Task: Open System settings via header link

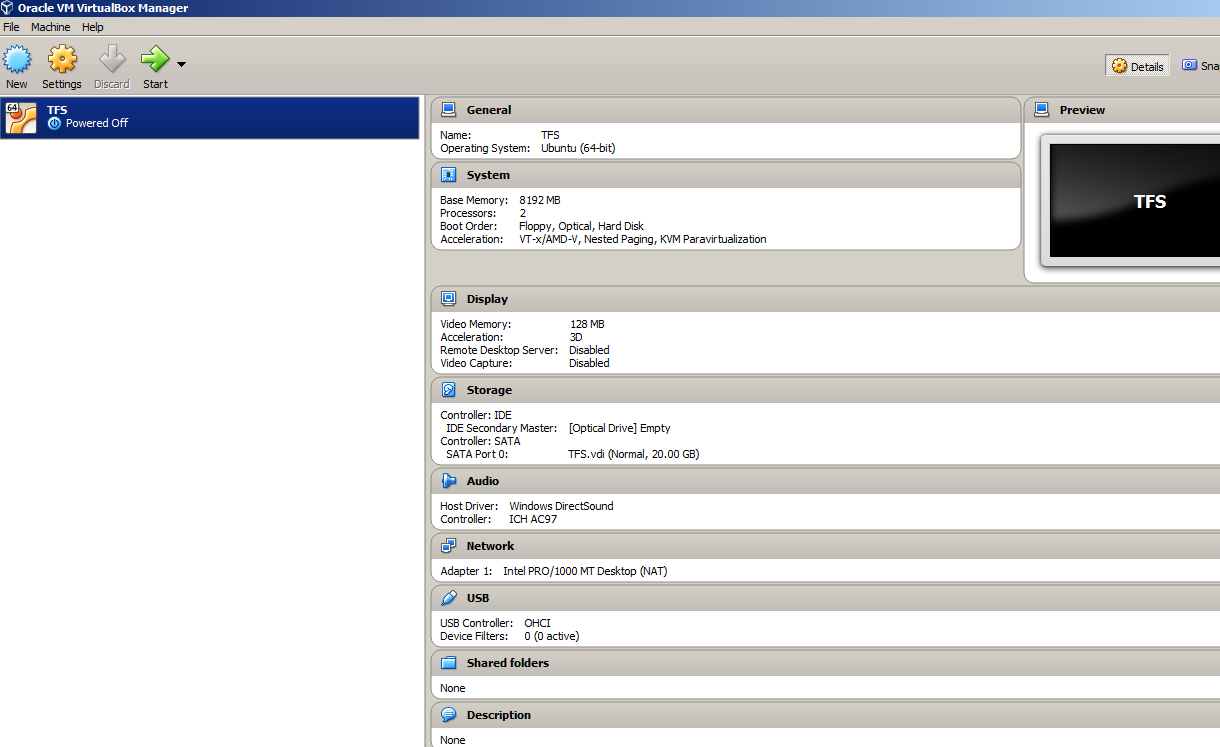Action: pyautogui.click(x=488, y=175)
